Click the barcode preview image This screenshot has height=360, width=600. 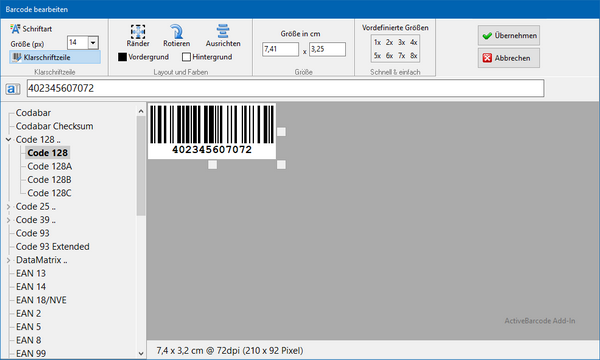click(x=212, y=131)
